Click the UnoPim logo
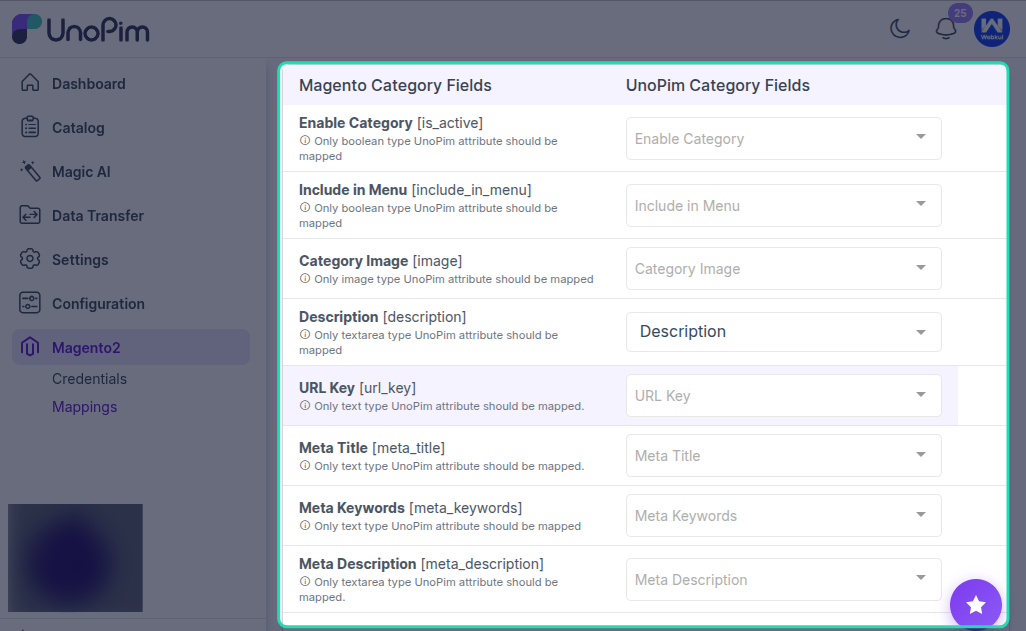Viewport: 1026px width, 631px height. tap(80, 29)
